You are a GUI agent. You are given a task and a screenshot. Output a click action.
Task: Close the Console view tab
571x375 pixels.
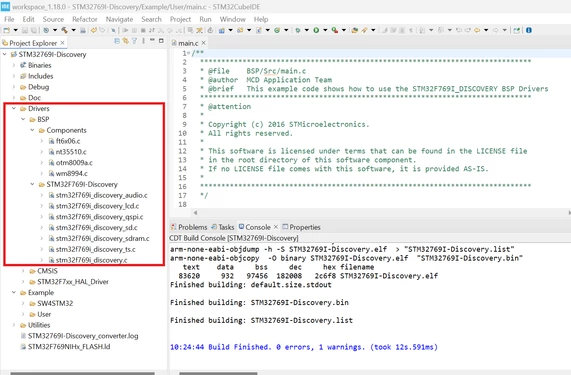[x=276, y=226]
